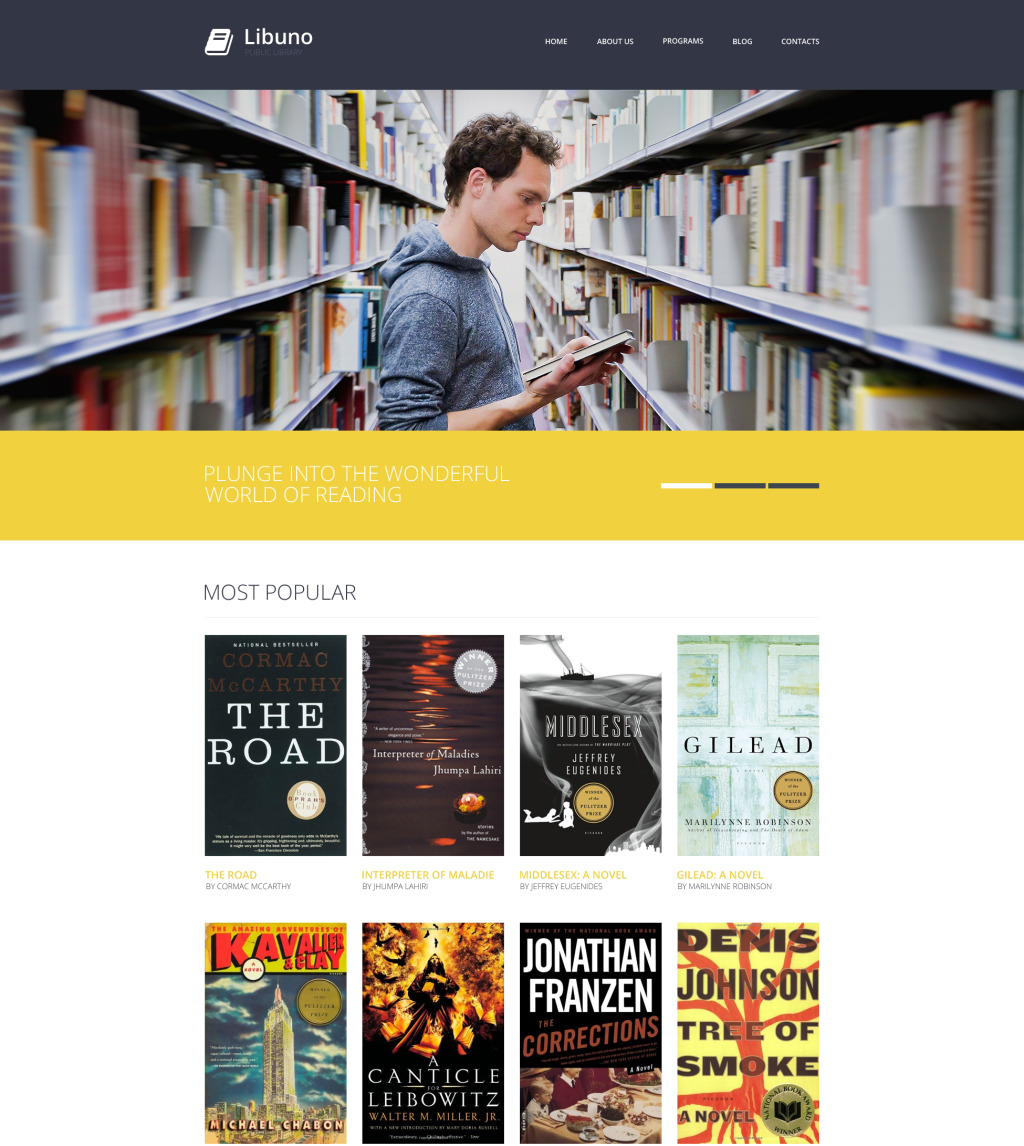
Task: Open A Canticle for Leibowitz cover
Action: coord(433,1033)
